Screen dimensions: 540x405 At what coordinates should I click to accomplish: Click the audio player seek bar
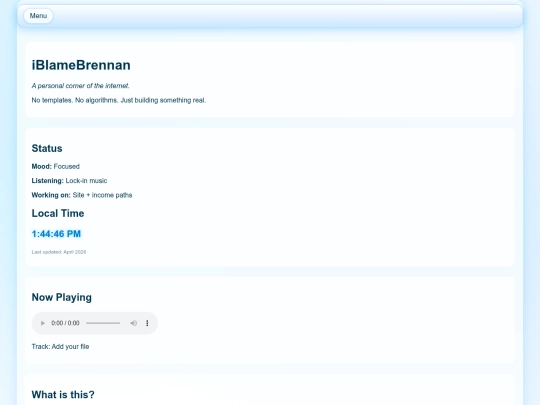103,323
